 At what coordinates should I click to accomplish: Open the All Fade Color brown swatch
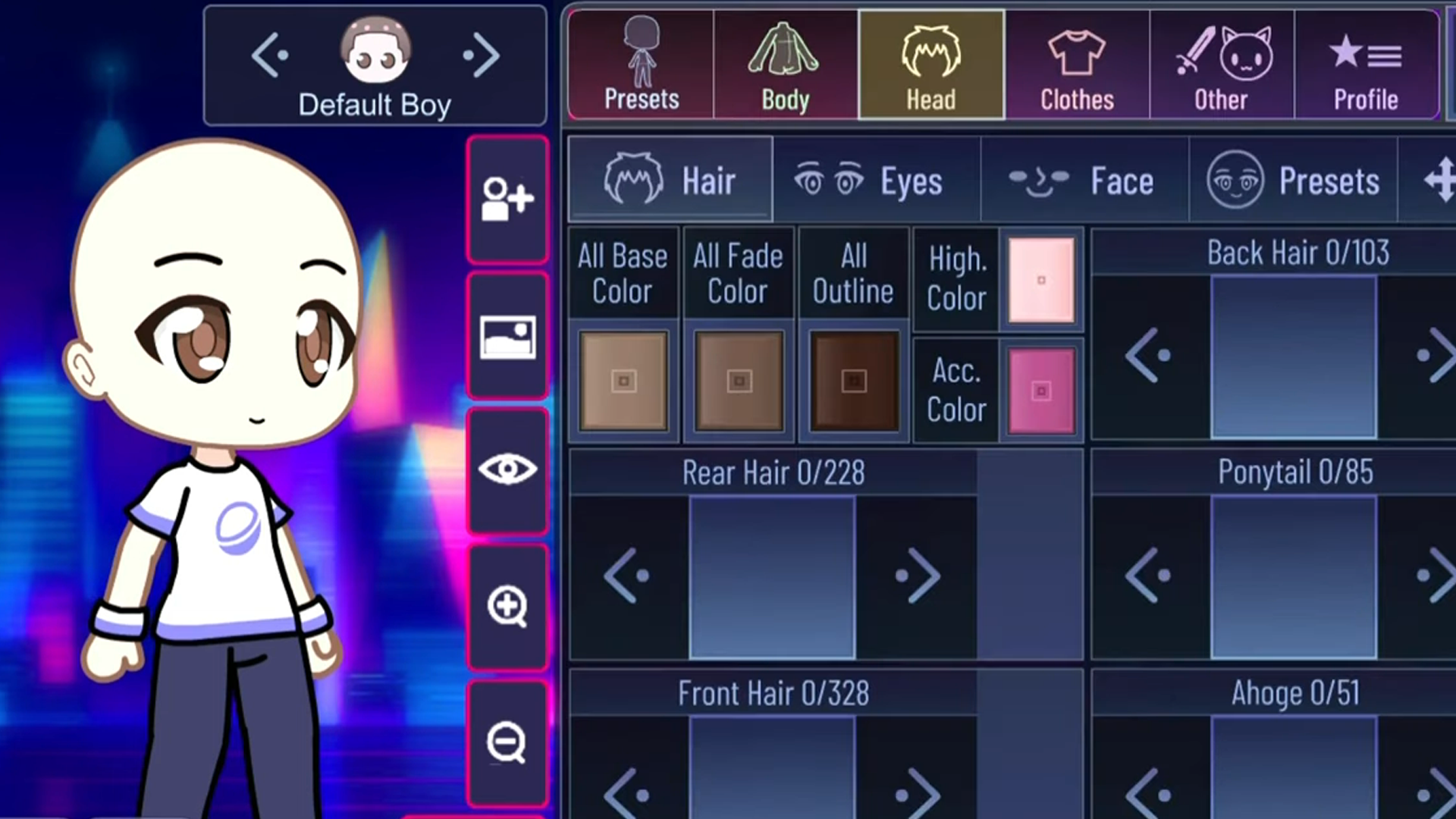[739, 381]
